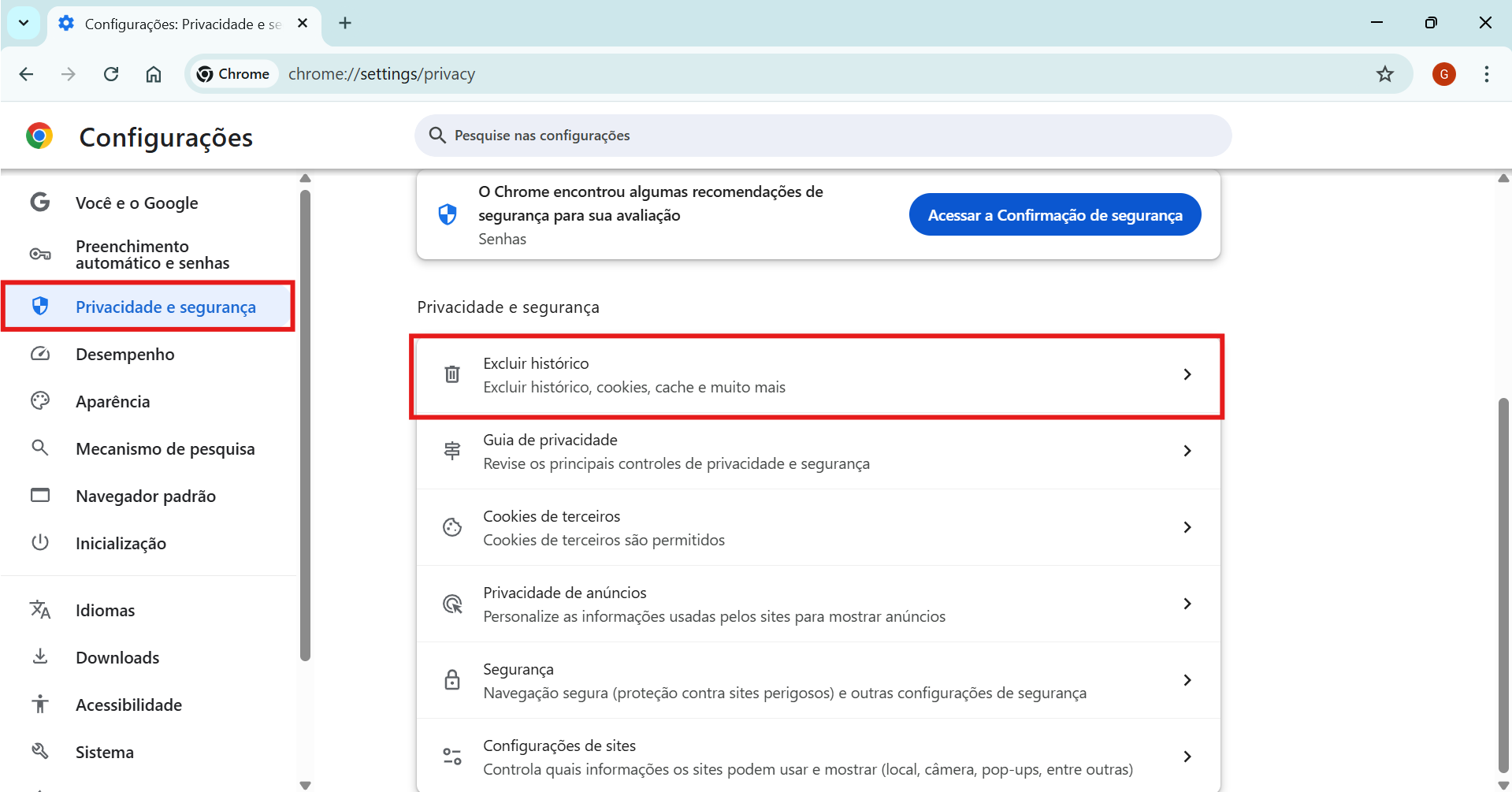Click the sidebar scroll down arrow
The image size is (1512, 792).
[x=306, y=785]
